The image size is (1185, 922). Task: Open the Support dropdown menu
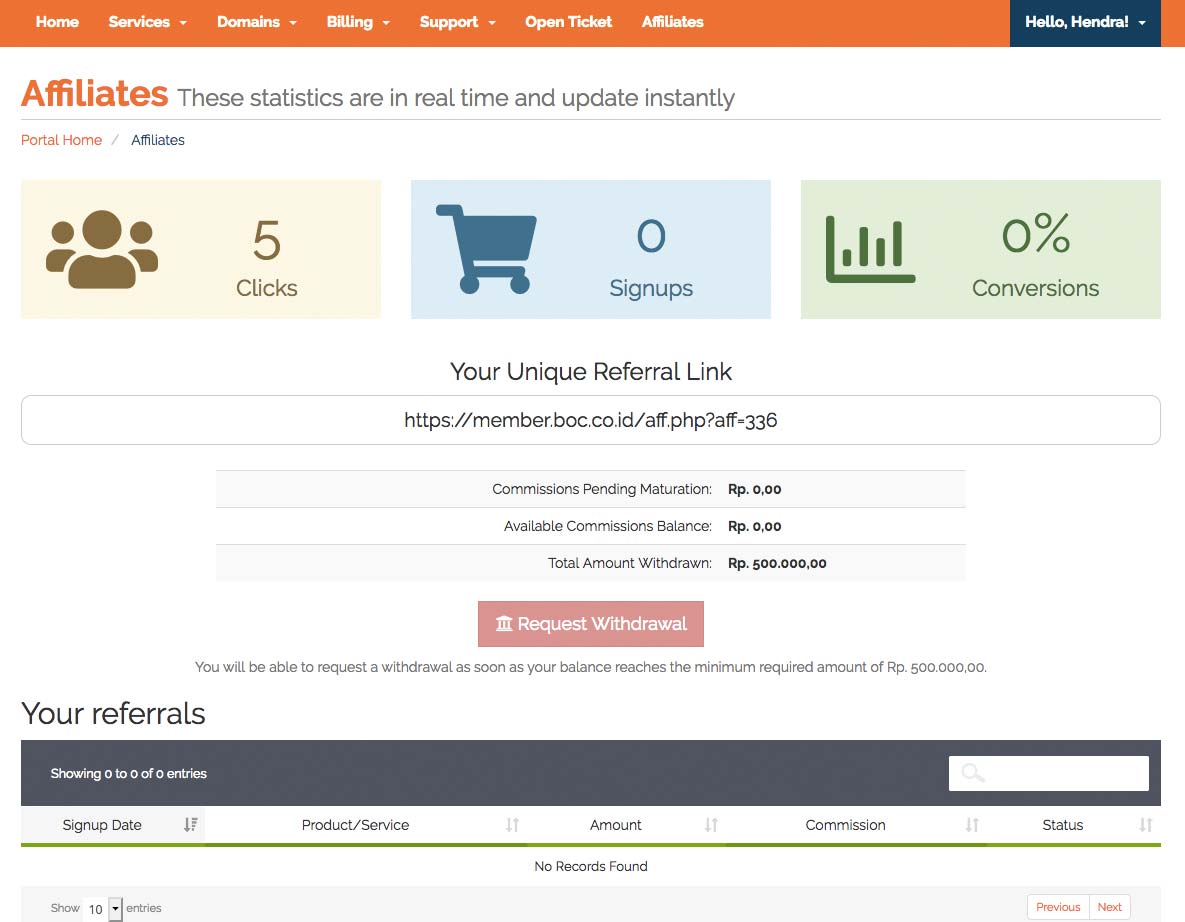point(457,22)
